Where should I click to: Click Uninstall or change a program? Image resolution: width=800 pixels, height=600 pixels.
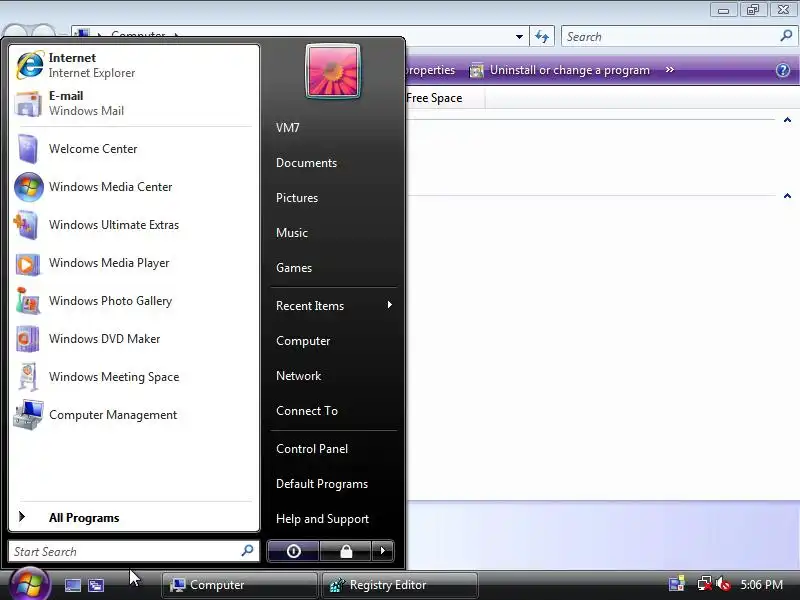(x=560, y=70)
